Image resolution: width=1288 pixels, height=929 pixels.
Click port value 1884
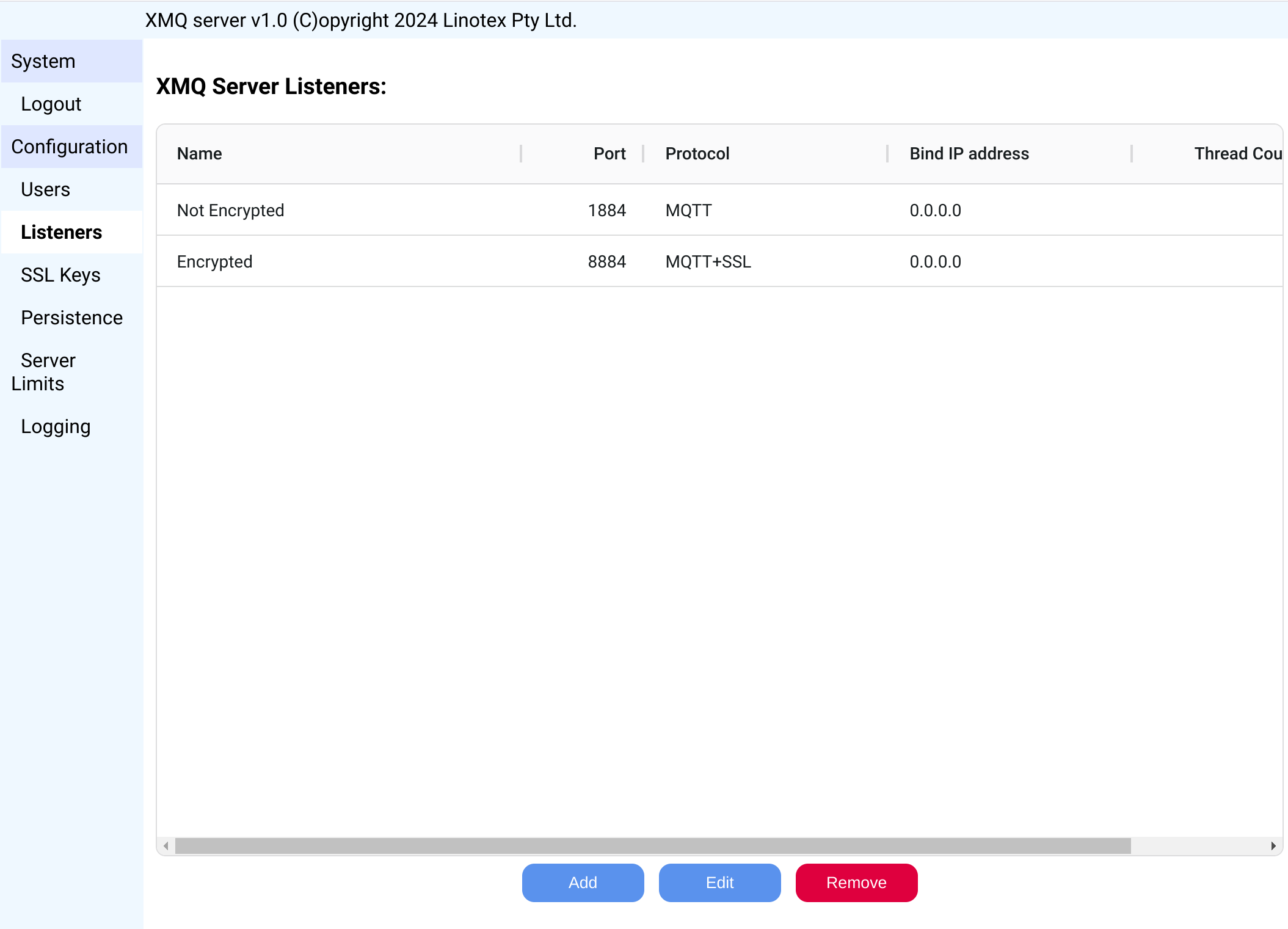(x=606, y=211)
